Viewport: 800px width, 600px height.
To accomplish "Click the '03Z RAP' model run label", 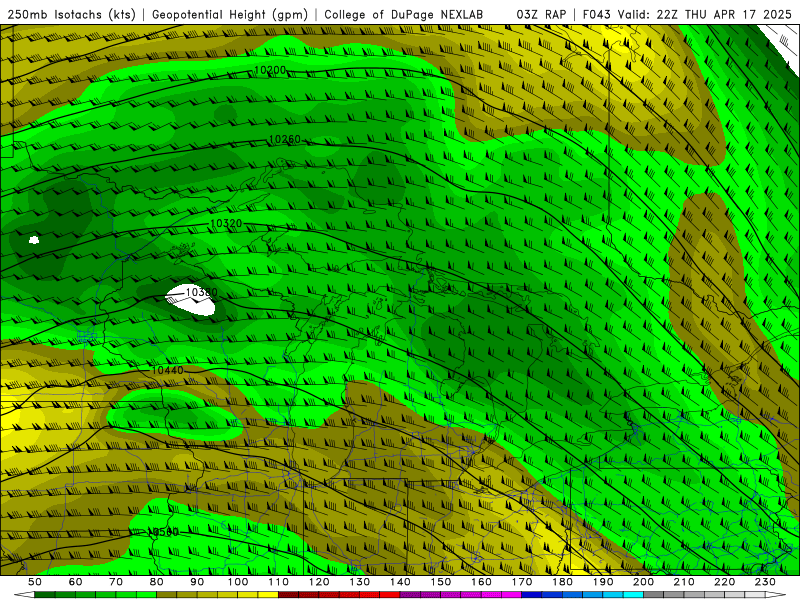I will coord(541,14).
